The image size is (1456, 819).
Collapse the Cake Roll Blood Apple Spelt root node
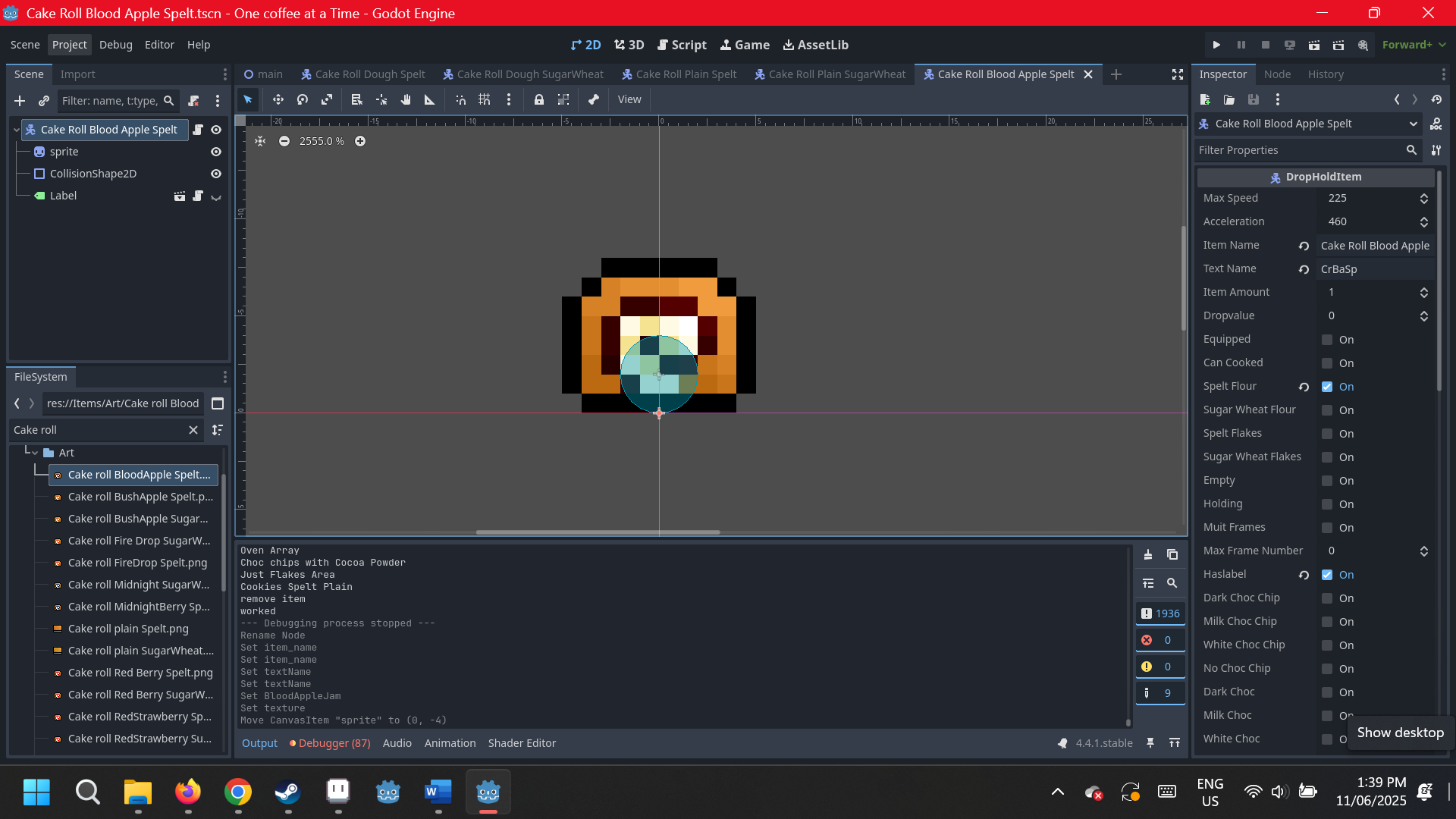(16, 130)
